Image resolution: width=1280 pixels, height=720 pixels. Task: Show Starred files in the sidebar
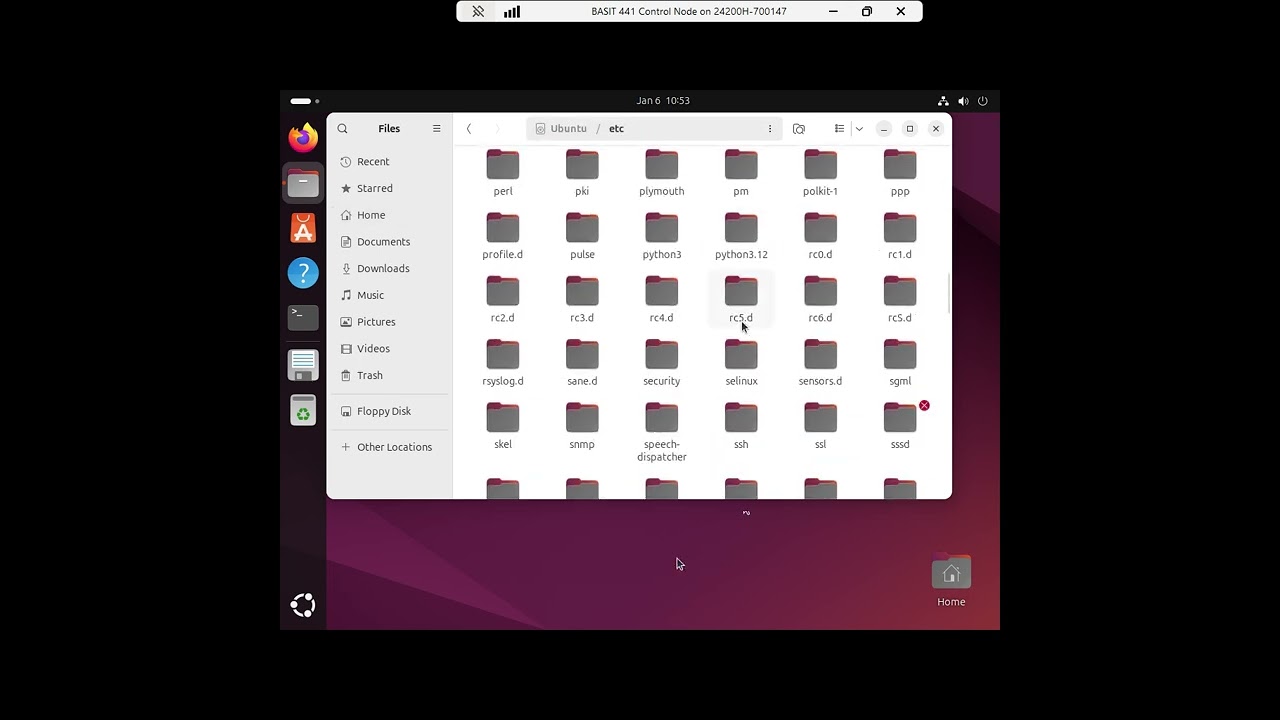coord(390,188)
